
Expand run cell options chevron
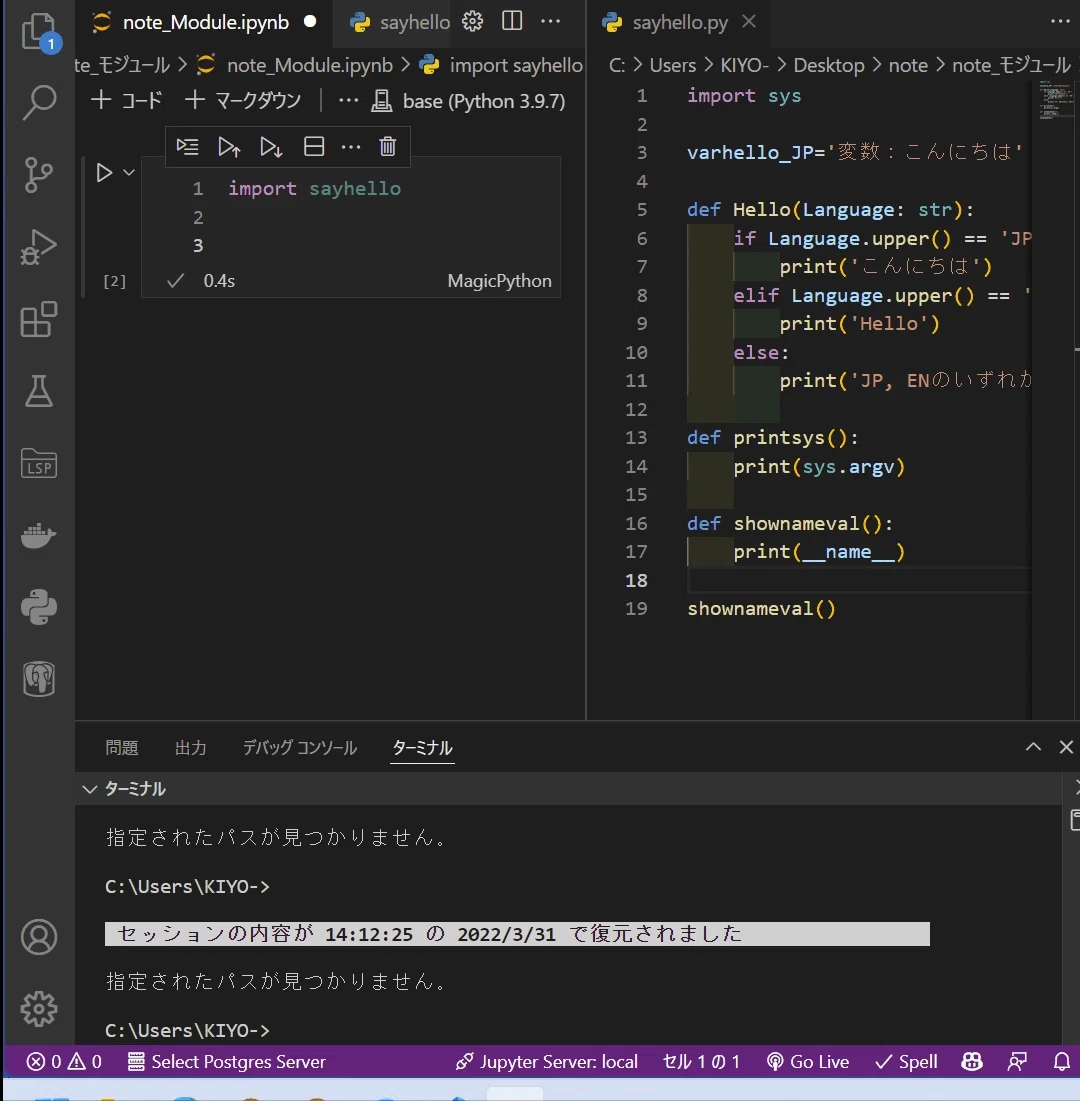[129, 172]
